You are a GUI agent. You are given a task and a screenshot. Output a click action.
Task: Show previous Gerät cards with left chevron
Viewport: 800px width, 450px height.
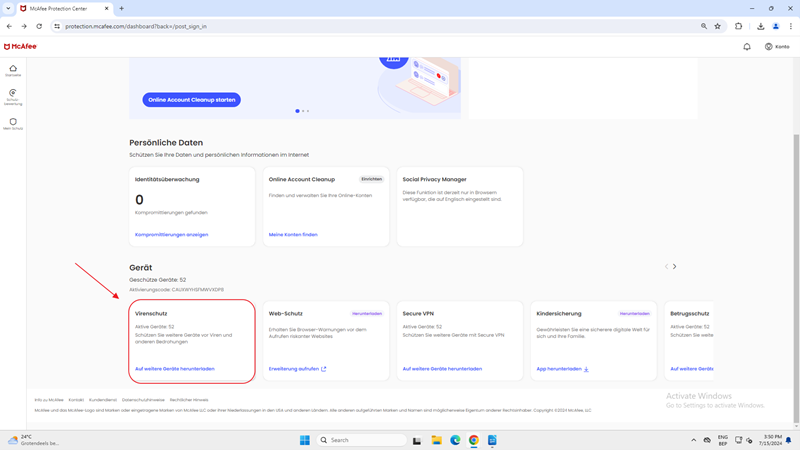(666, 267)
